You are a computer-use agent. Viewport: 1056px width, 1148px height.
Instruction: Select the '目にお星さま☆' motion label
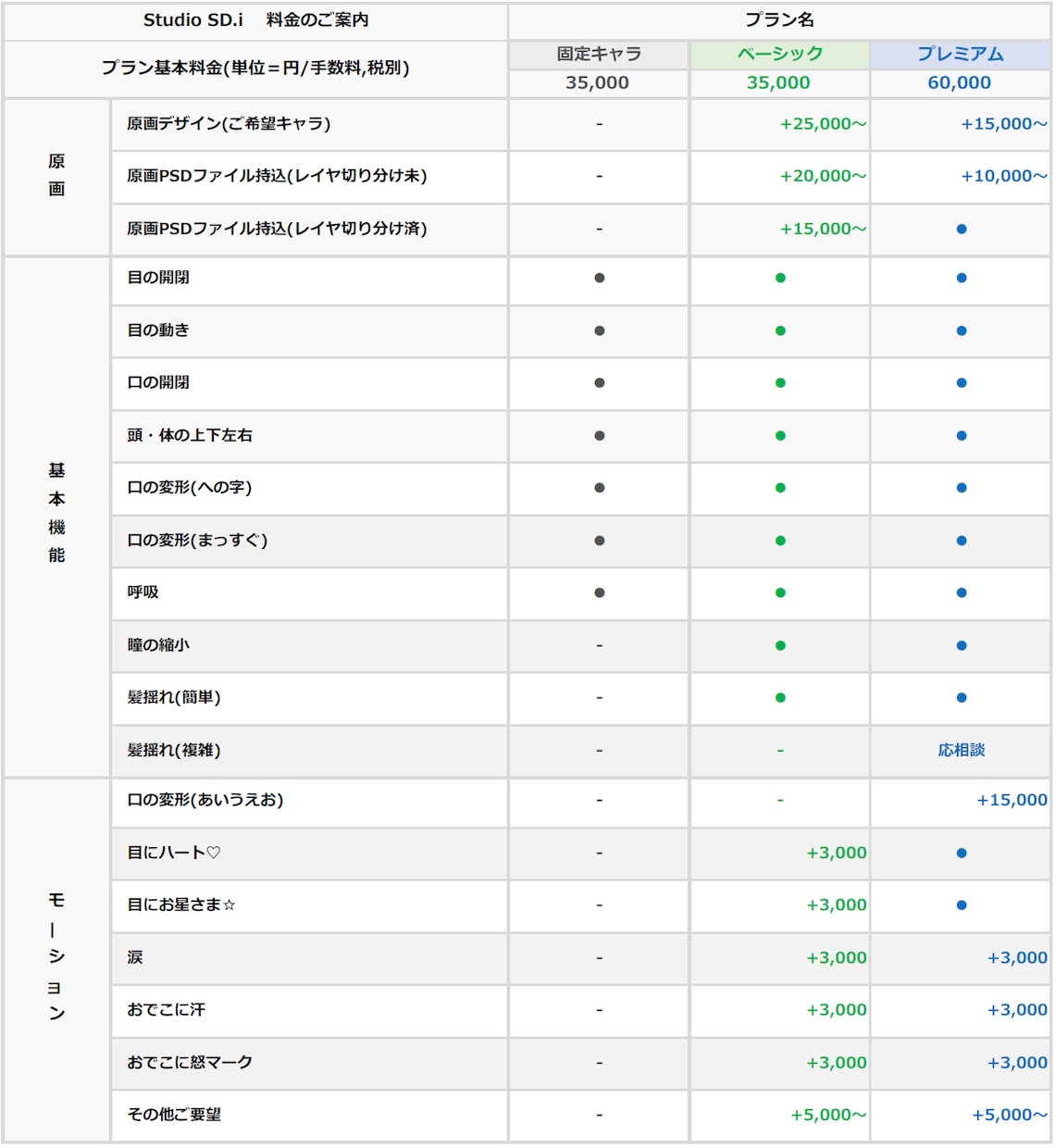[181, 905]
